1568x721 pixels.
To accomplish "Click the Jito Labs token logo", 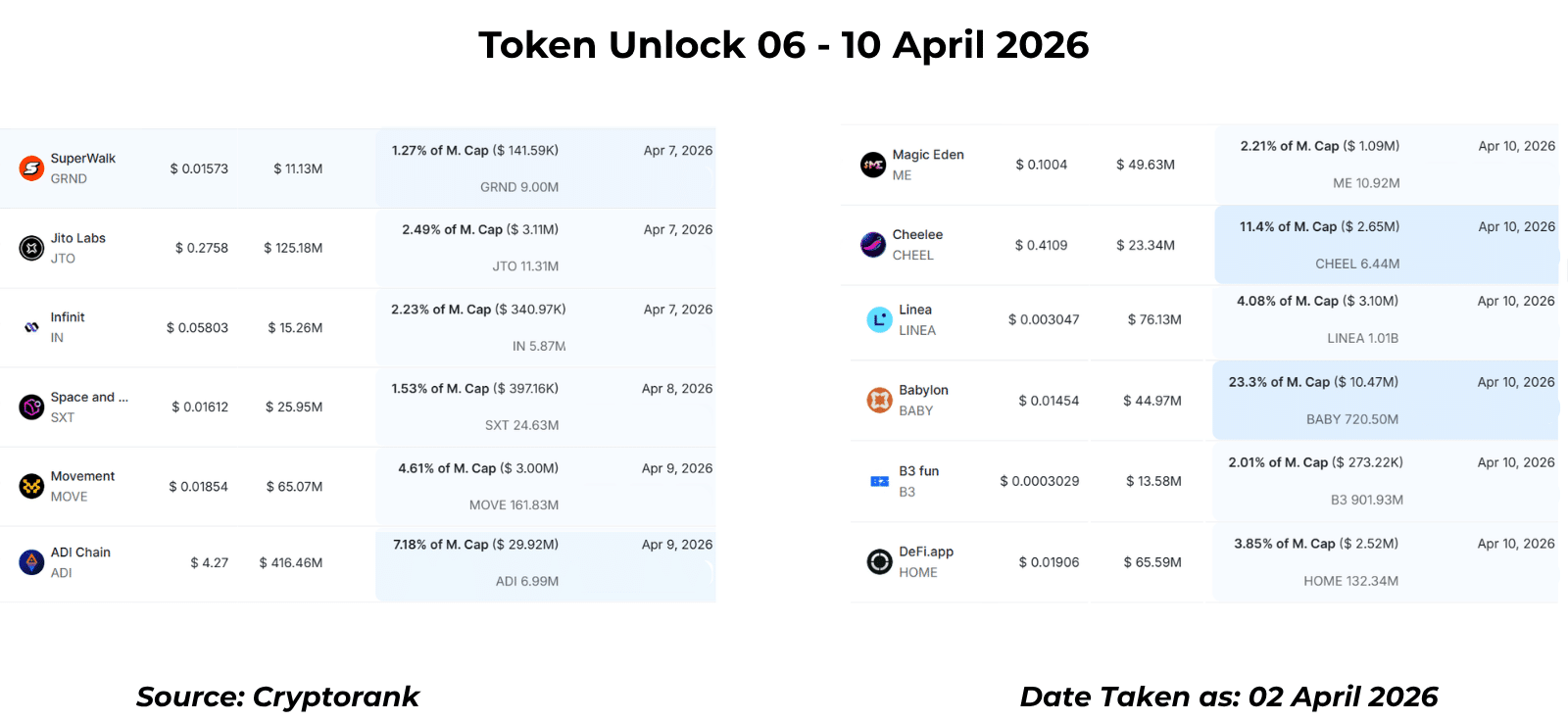I will pos(32,248).
